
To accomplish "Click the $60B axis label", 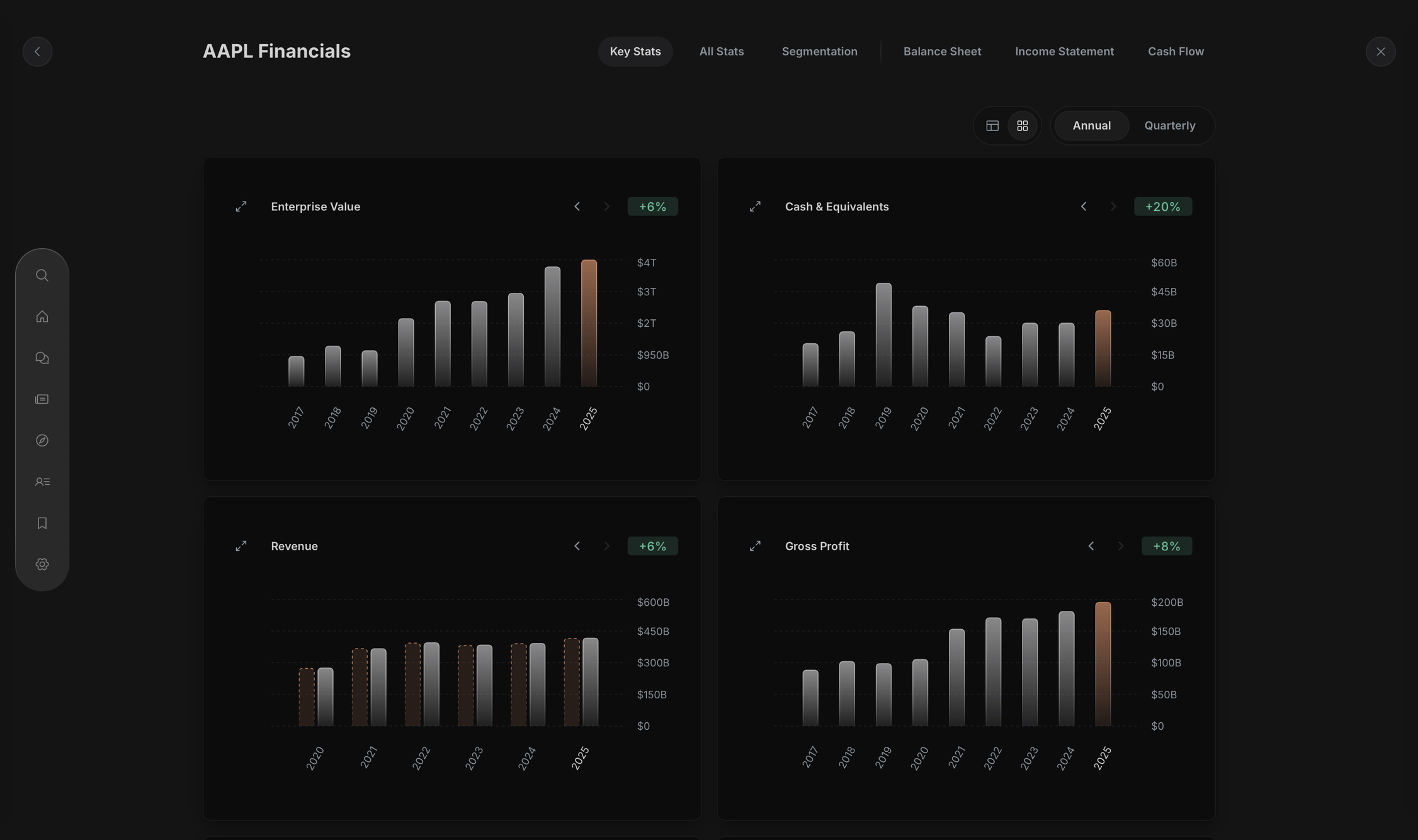I will [x=1164, y=263].
